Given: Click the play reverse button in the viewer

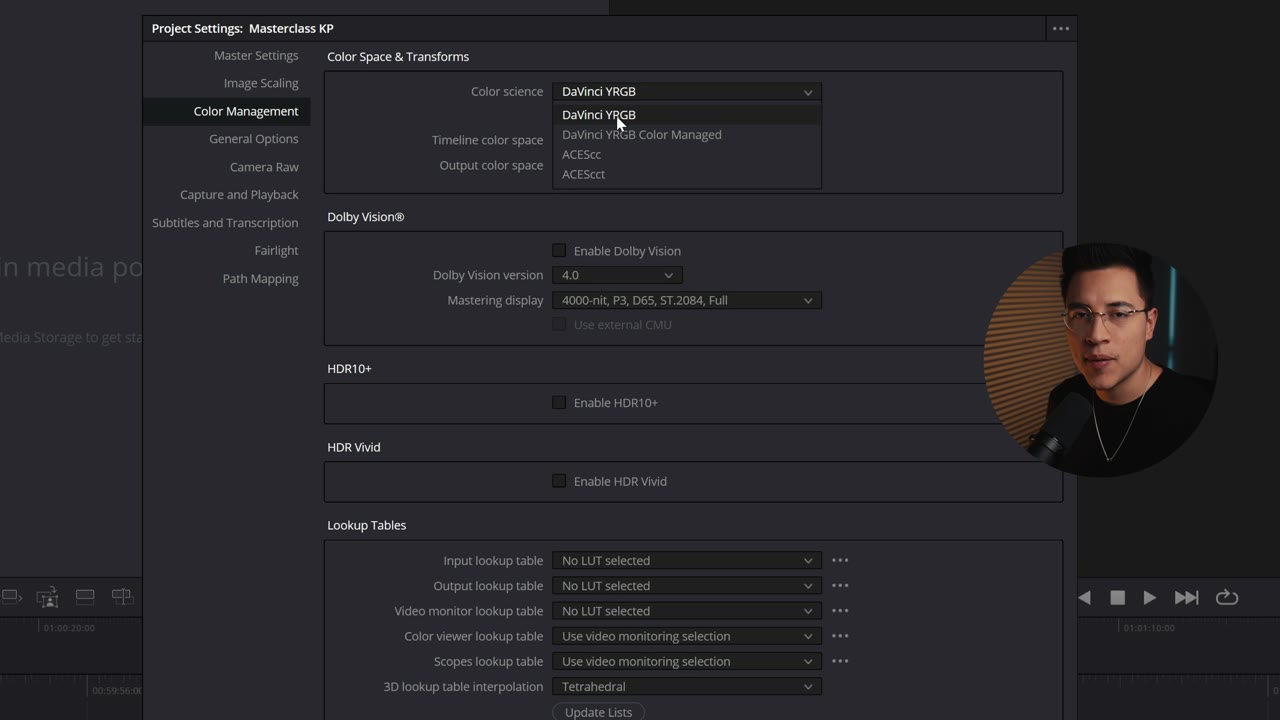Looking at the screenshot, I should (1085, 598).
